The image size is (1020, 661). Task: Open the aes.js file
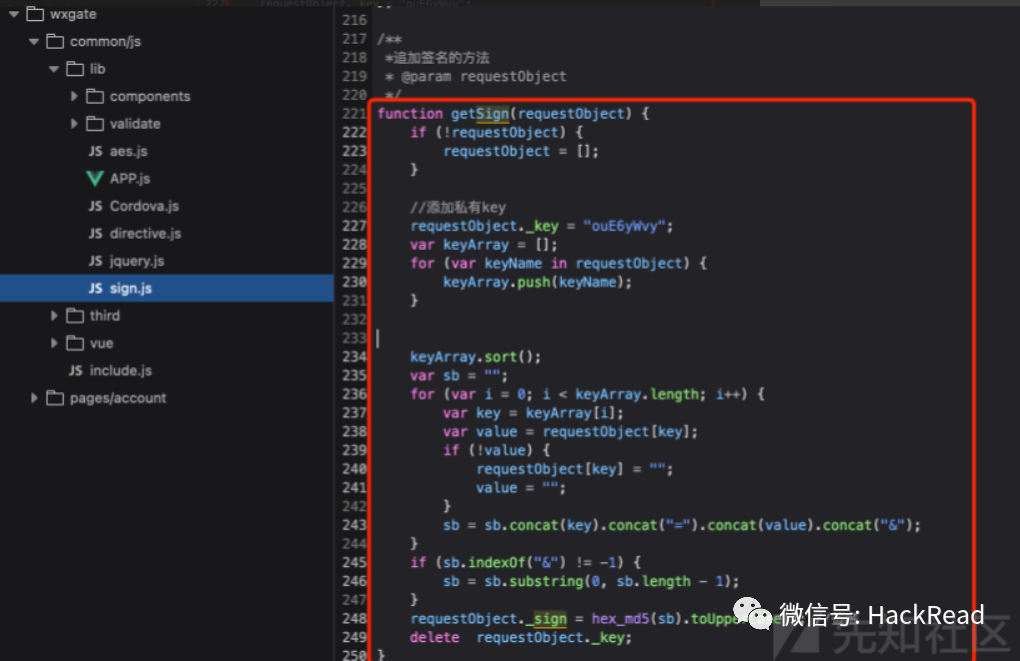[x=129, y=151]
